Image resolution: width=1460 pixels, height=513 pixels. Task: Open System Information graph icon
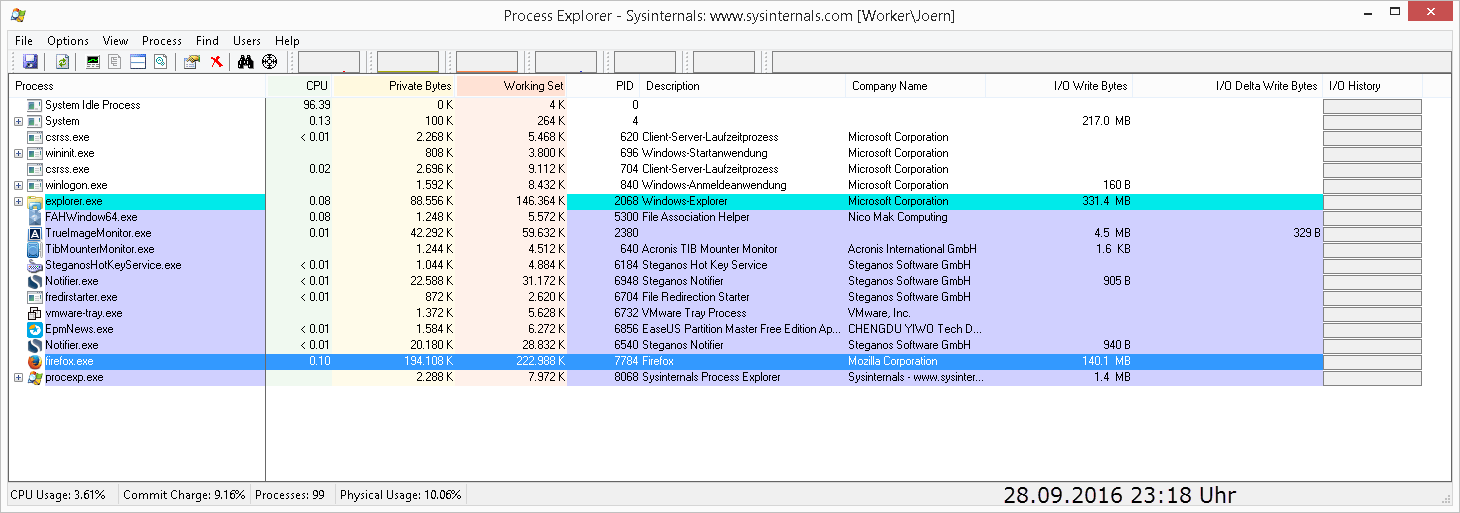tap(94, 62)
